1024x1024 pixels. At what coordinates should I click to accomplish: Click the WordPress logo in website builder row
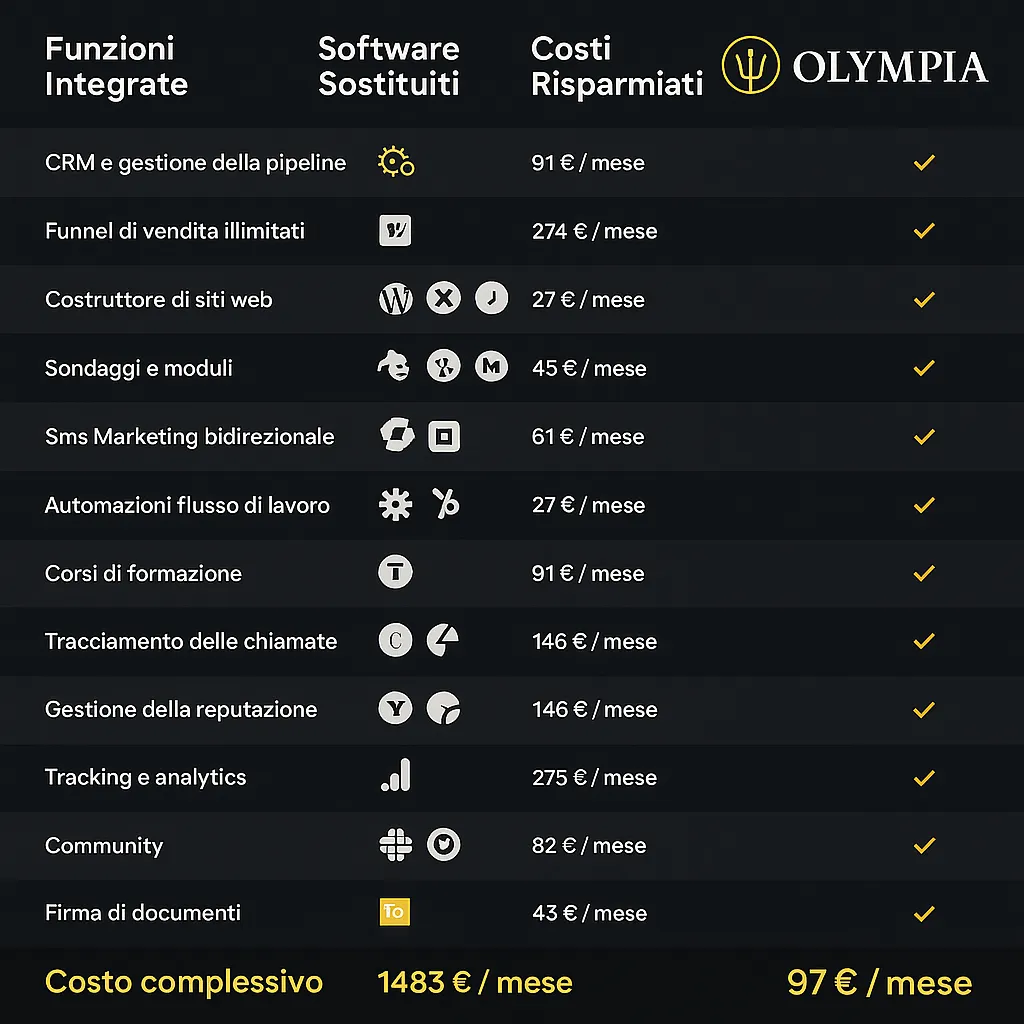[x=396, y=299]
